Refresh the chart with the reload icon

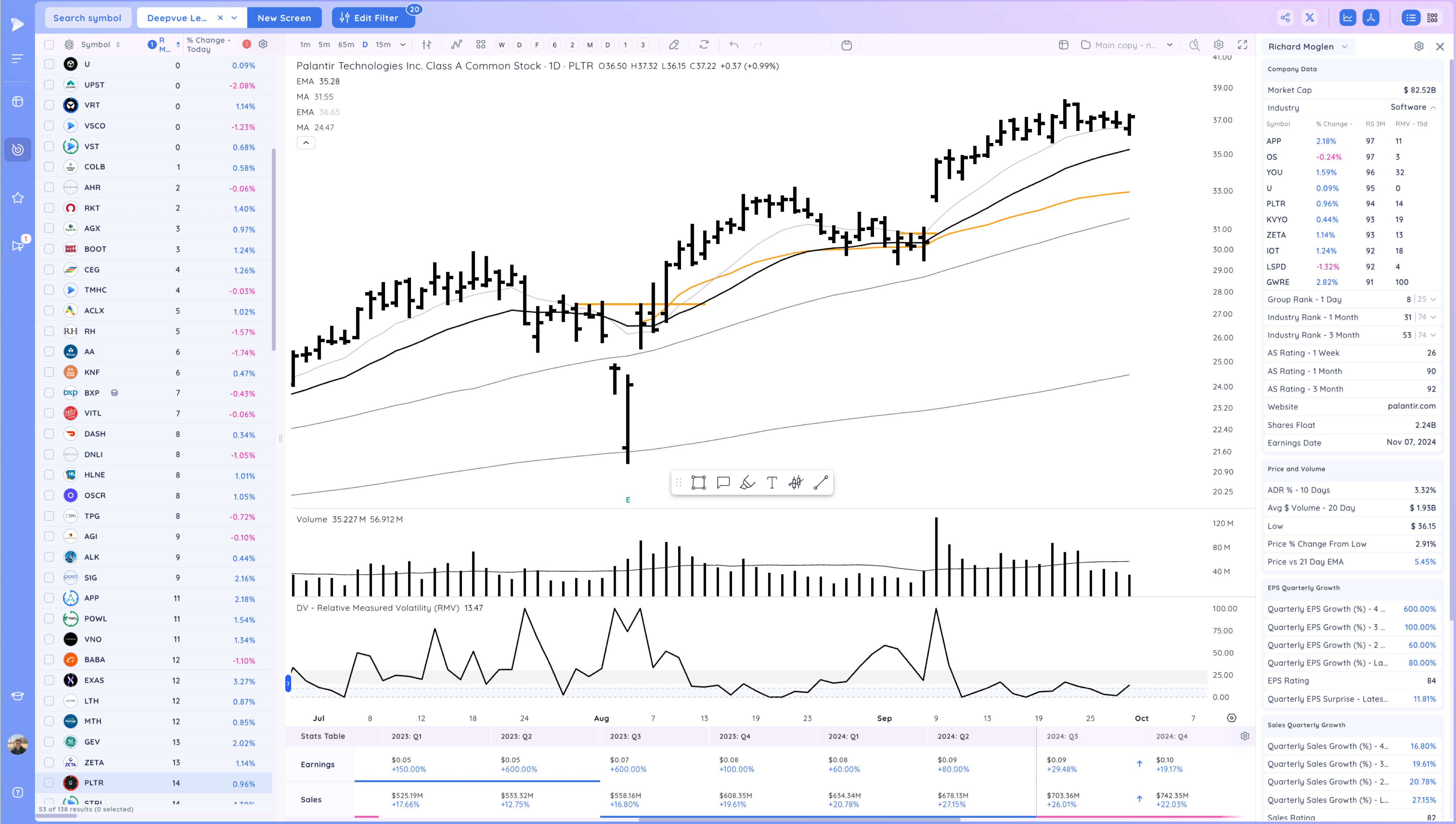coord(704,45)
